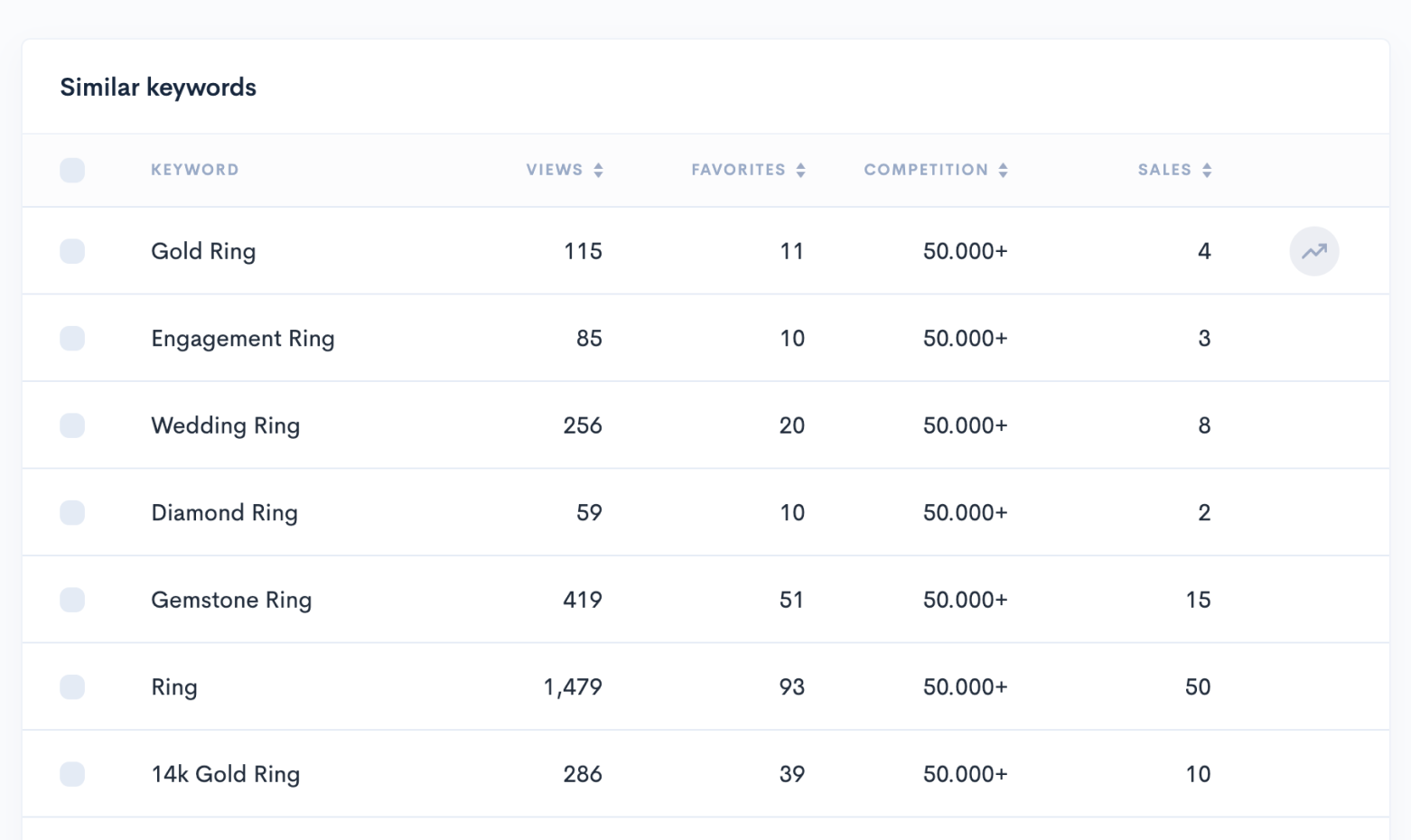Image resolution: width=1411 pixels, height=840 pixels.
Task: Select the Ring row checkbox
Action: [72, 686]
